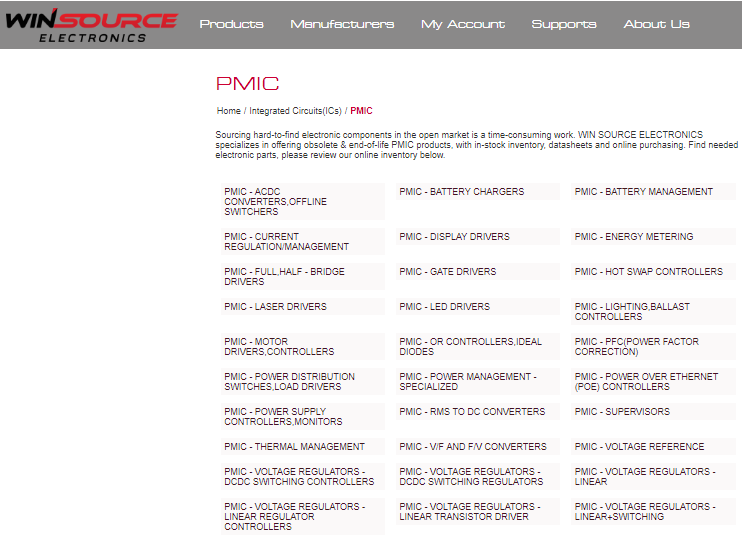Open PMIC - OR Controllers, Ideal Diodes
This screenshot has width=744, height=536.
point(478,347)
